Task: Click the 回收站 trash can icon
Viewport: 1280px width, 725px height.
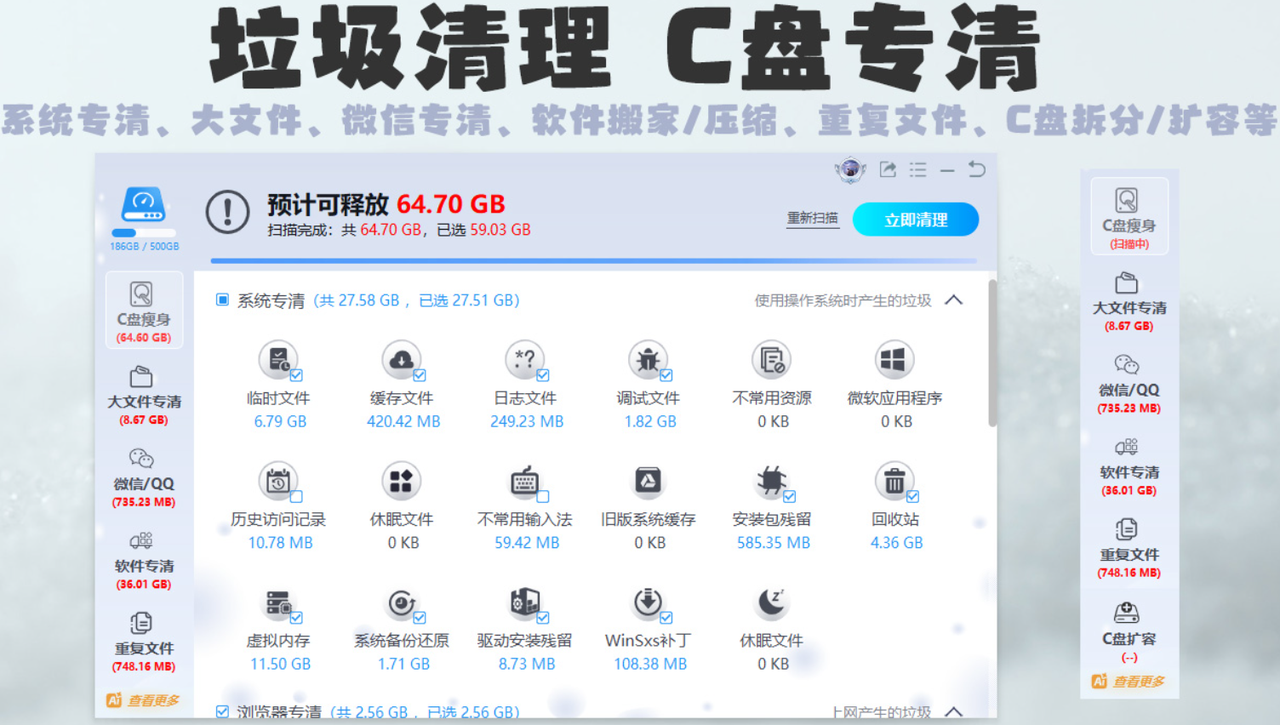Action: click(x=894, y=482)
